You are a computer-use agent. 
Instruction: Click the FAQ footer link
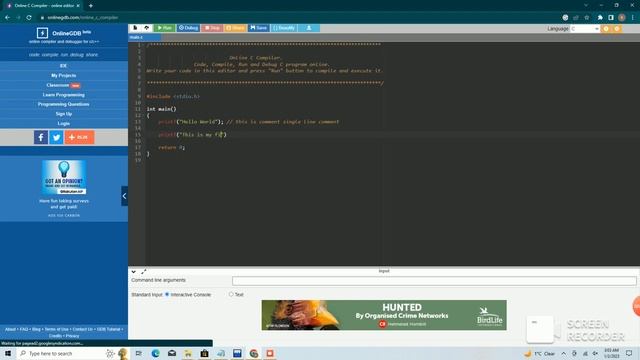pos(24,329)
